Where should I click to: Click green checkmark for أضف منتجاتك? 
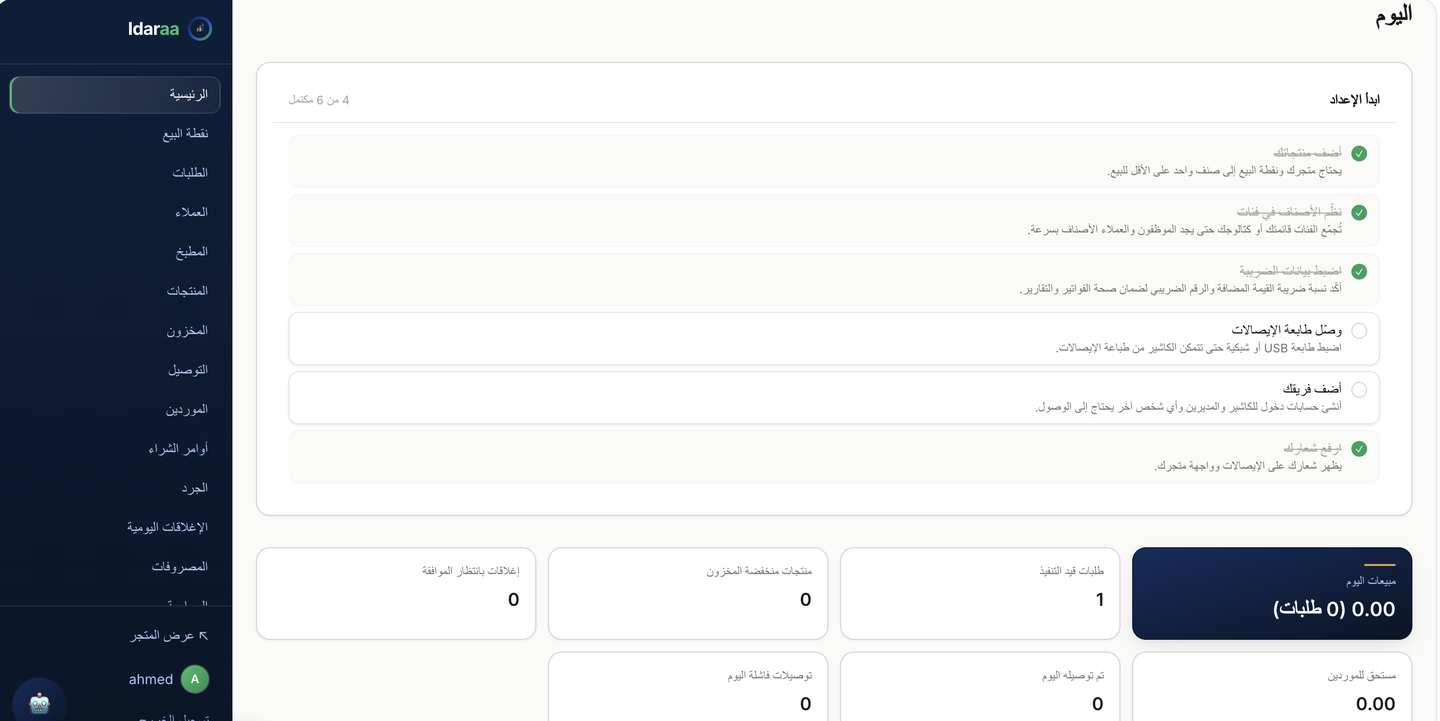tap(1359, 153)
